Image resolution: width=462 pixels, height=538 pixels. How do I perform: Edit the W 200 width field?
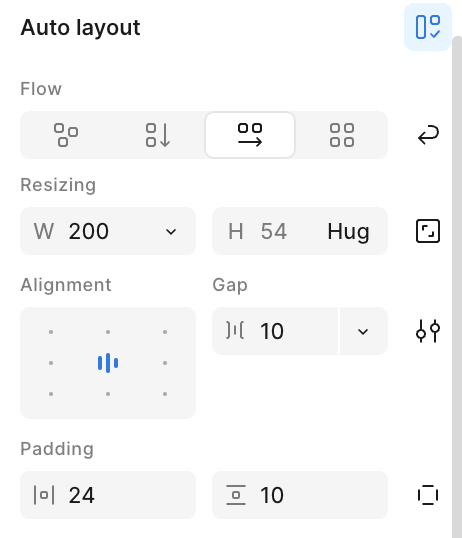pyautogui.click(x=108, y=231)
